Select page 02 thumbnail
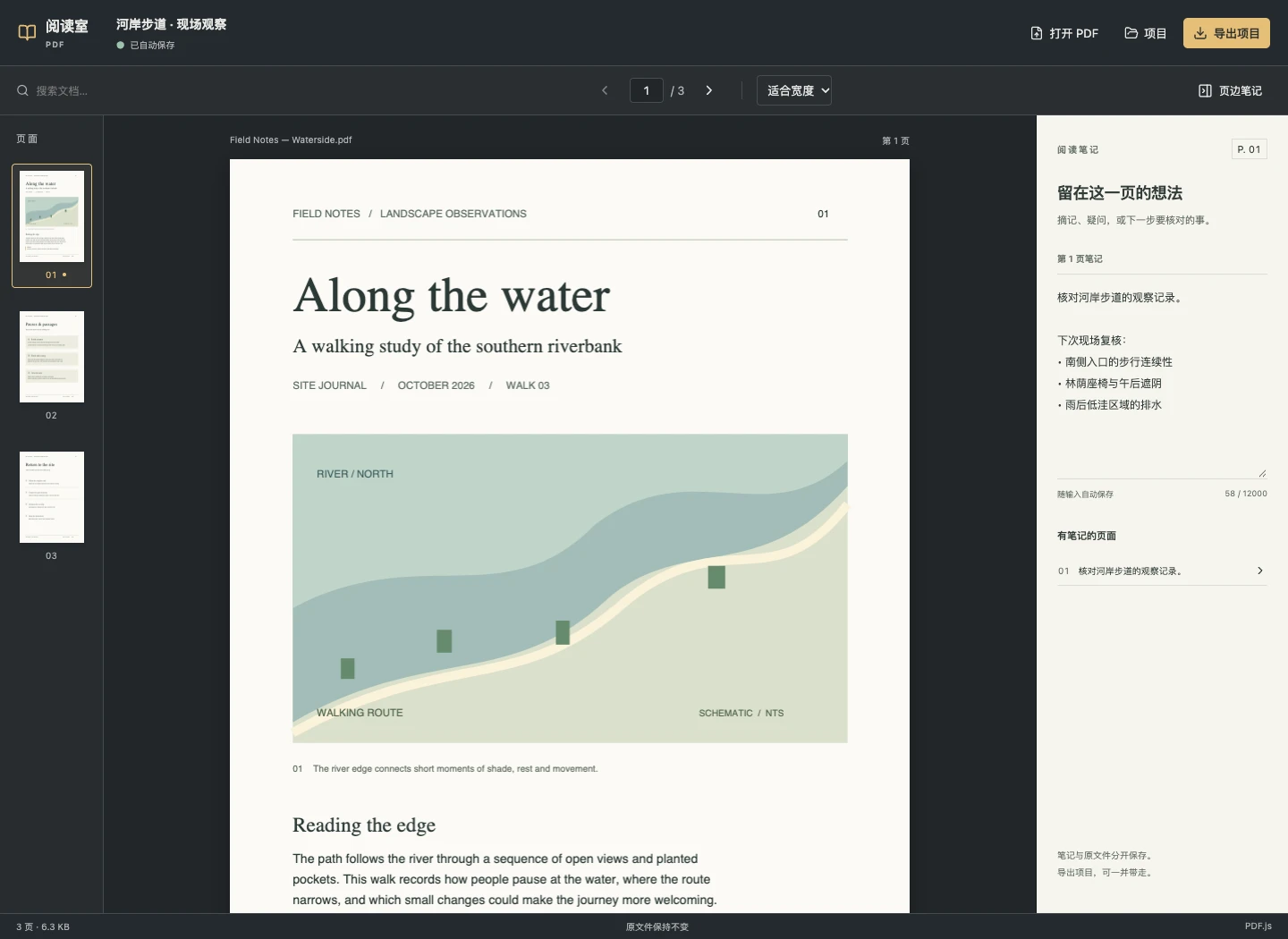The height and width of the screenshot is (939, 1288). coord(52,366)
